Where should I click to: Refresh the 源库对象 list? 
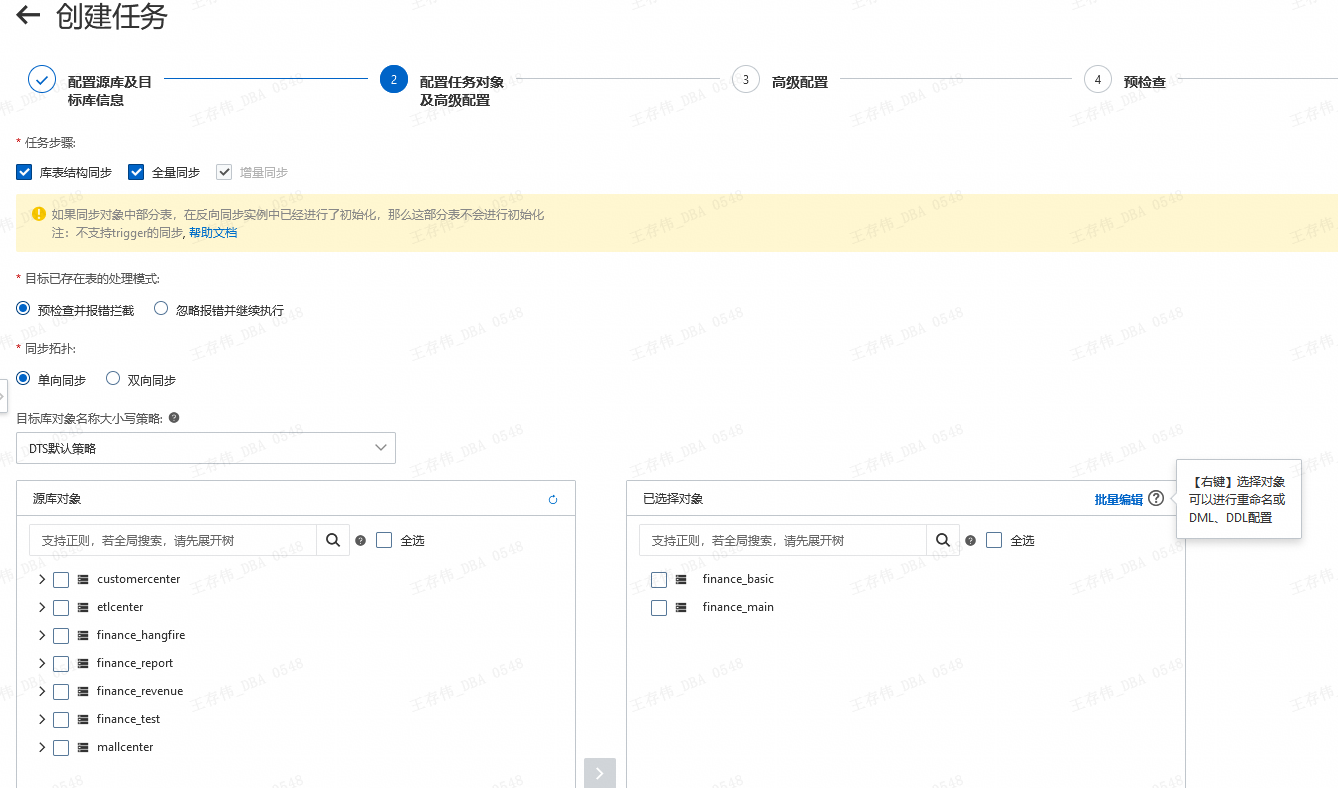(553, 499)
